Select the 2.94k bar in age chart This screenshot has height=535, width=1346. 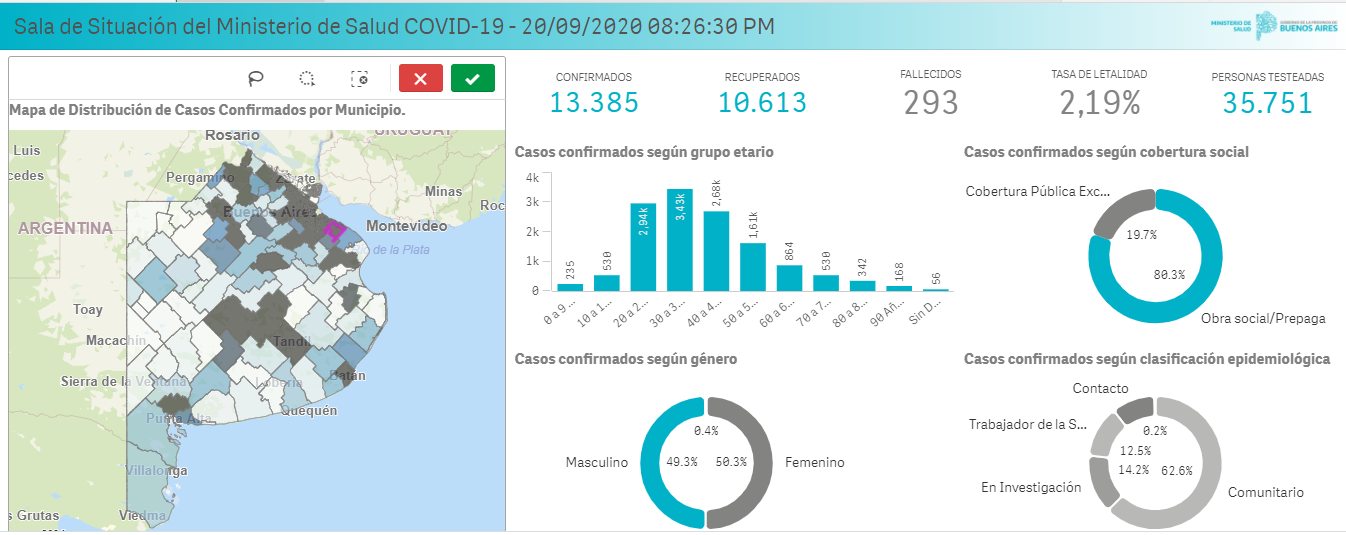tap(643, 247)
